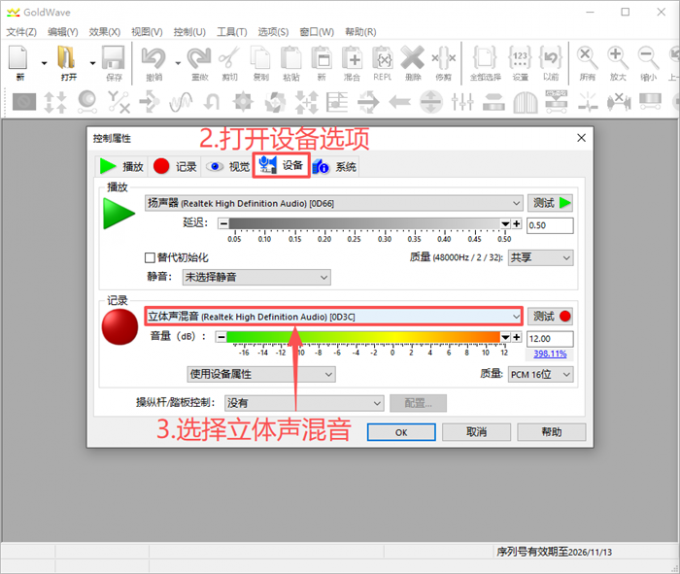The height and width of the screenshot is (574, 680).
Task: Click the 帮助 button
Action: [552, 432]
